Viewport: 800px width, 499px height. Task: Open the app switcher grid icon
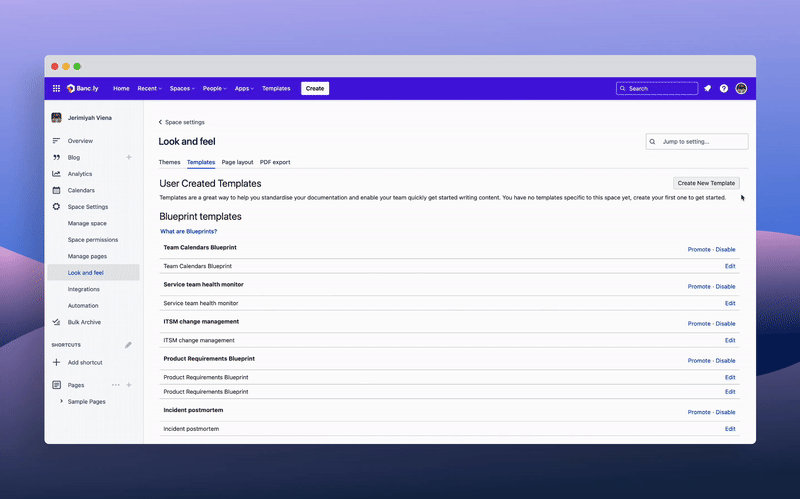point(56,88)
